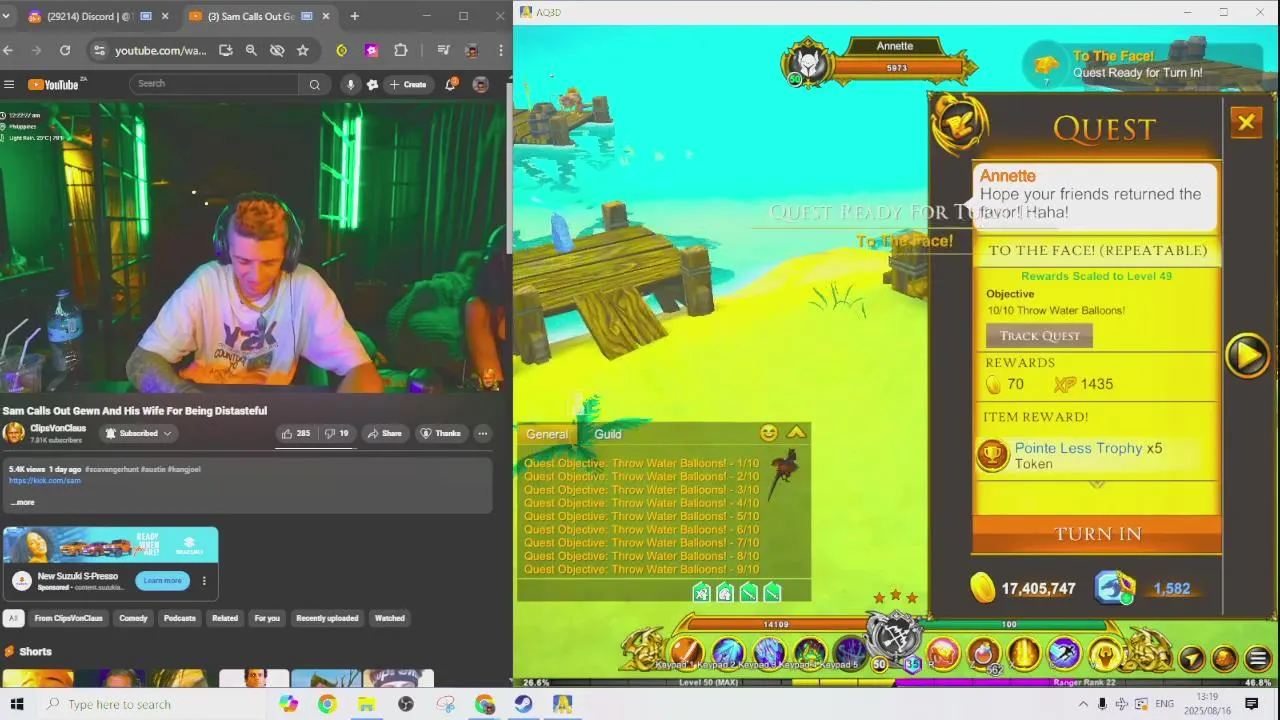Click the Ranger class crossed-arrows emblem

(893, 636)
